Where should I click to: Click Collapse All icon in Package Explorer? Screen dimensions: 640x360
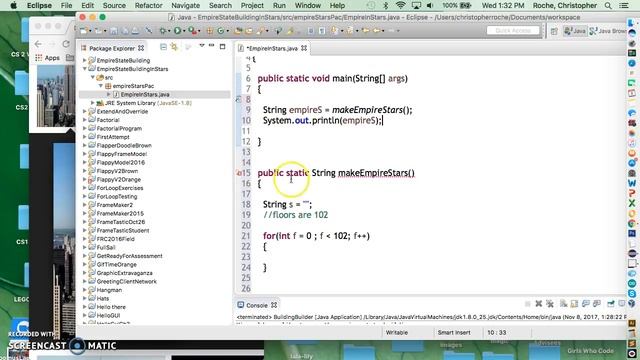[163, 47]
